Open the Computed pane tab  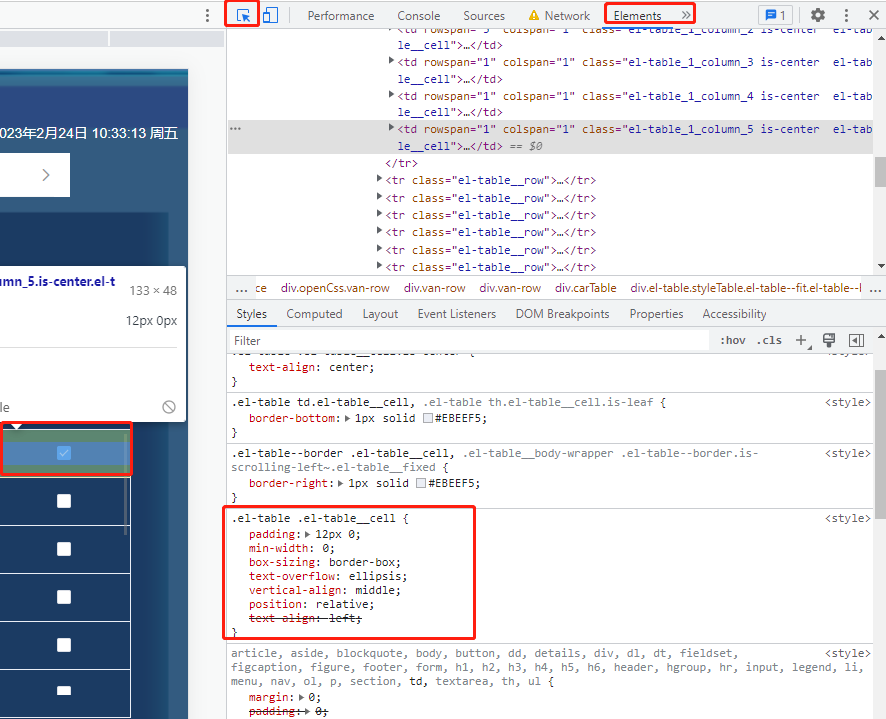314,314
